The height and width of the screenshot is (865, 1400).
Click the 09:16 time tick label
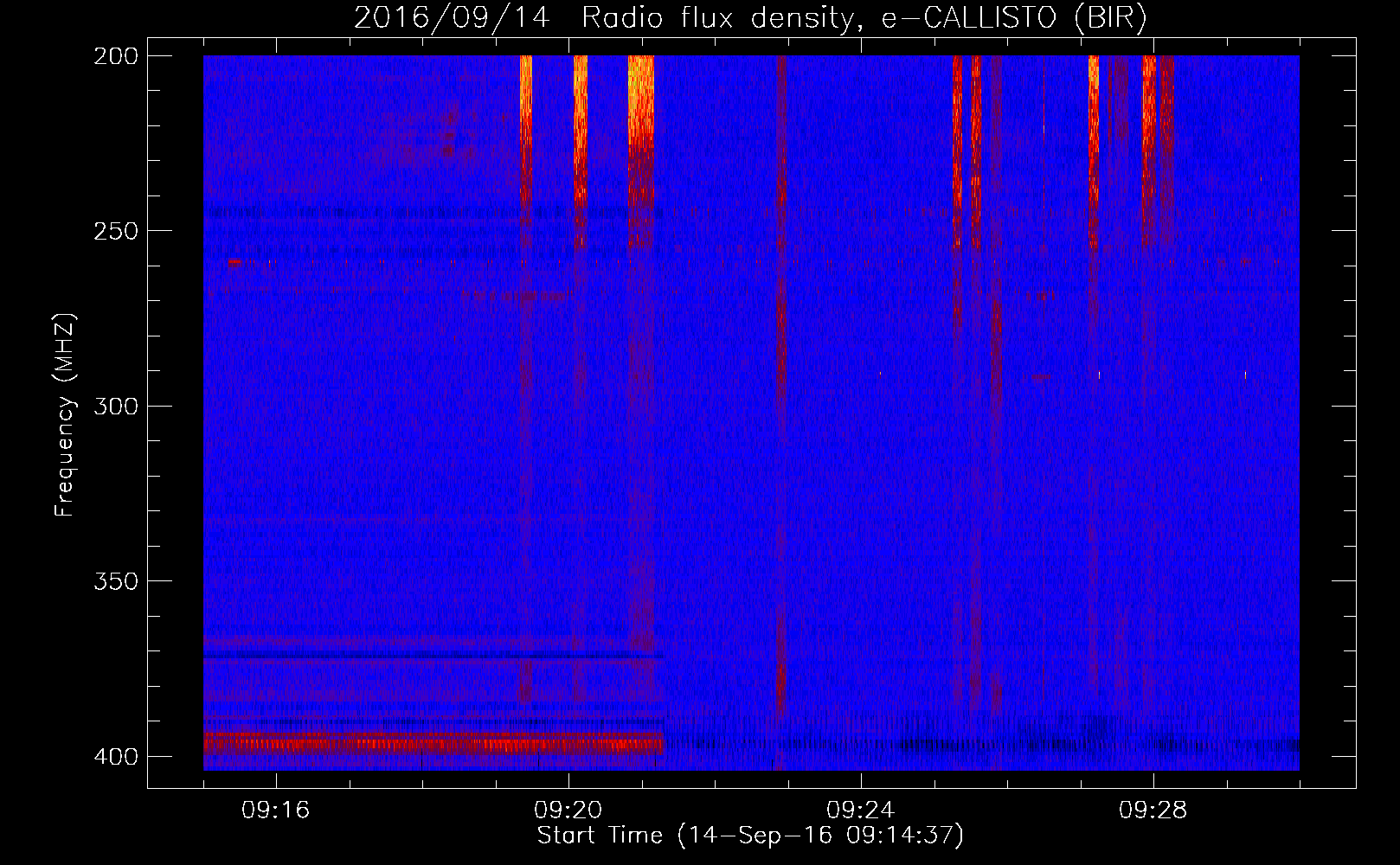pyautogui.click(x=275, y=811)
